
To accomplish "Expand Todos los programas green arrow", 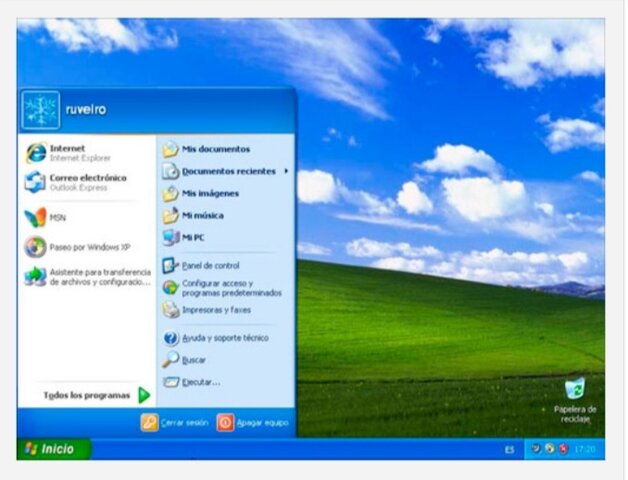I will pos(144,395).
